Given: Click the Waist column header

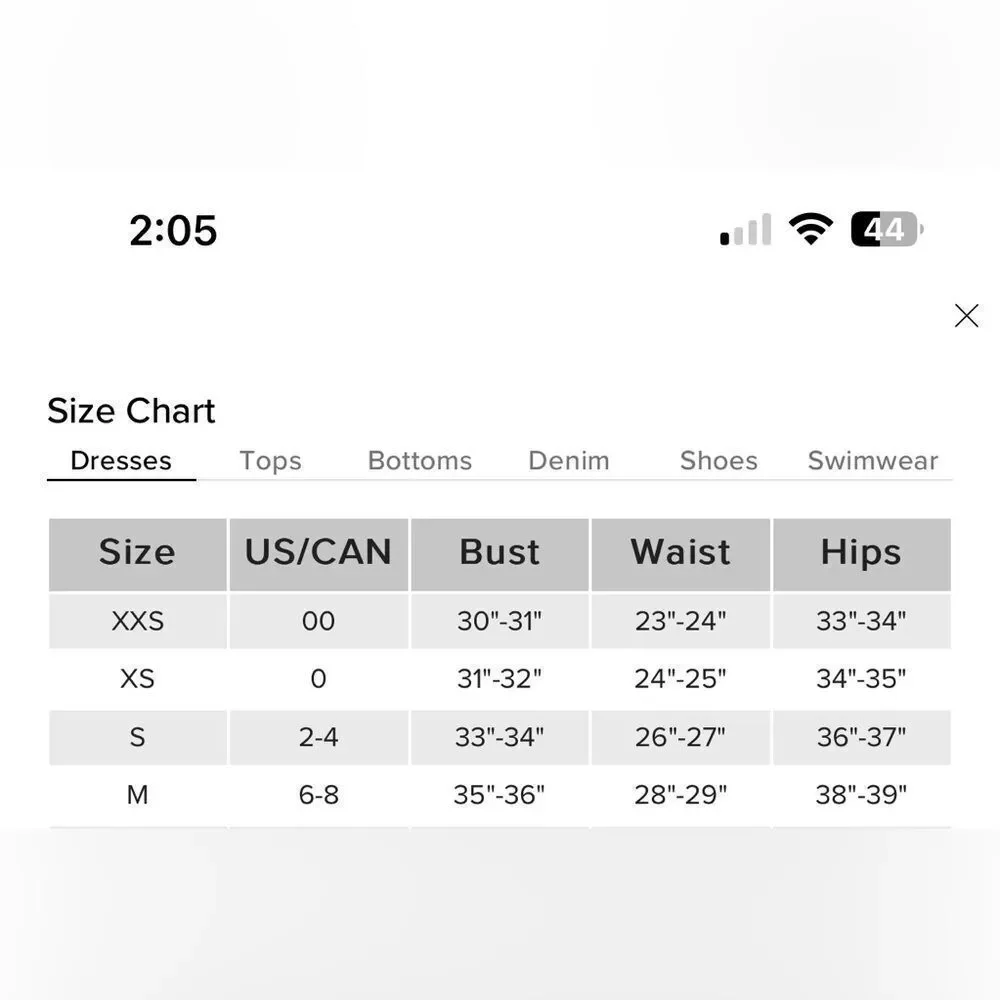Looking at the screenshot, I should (680, 553).
